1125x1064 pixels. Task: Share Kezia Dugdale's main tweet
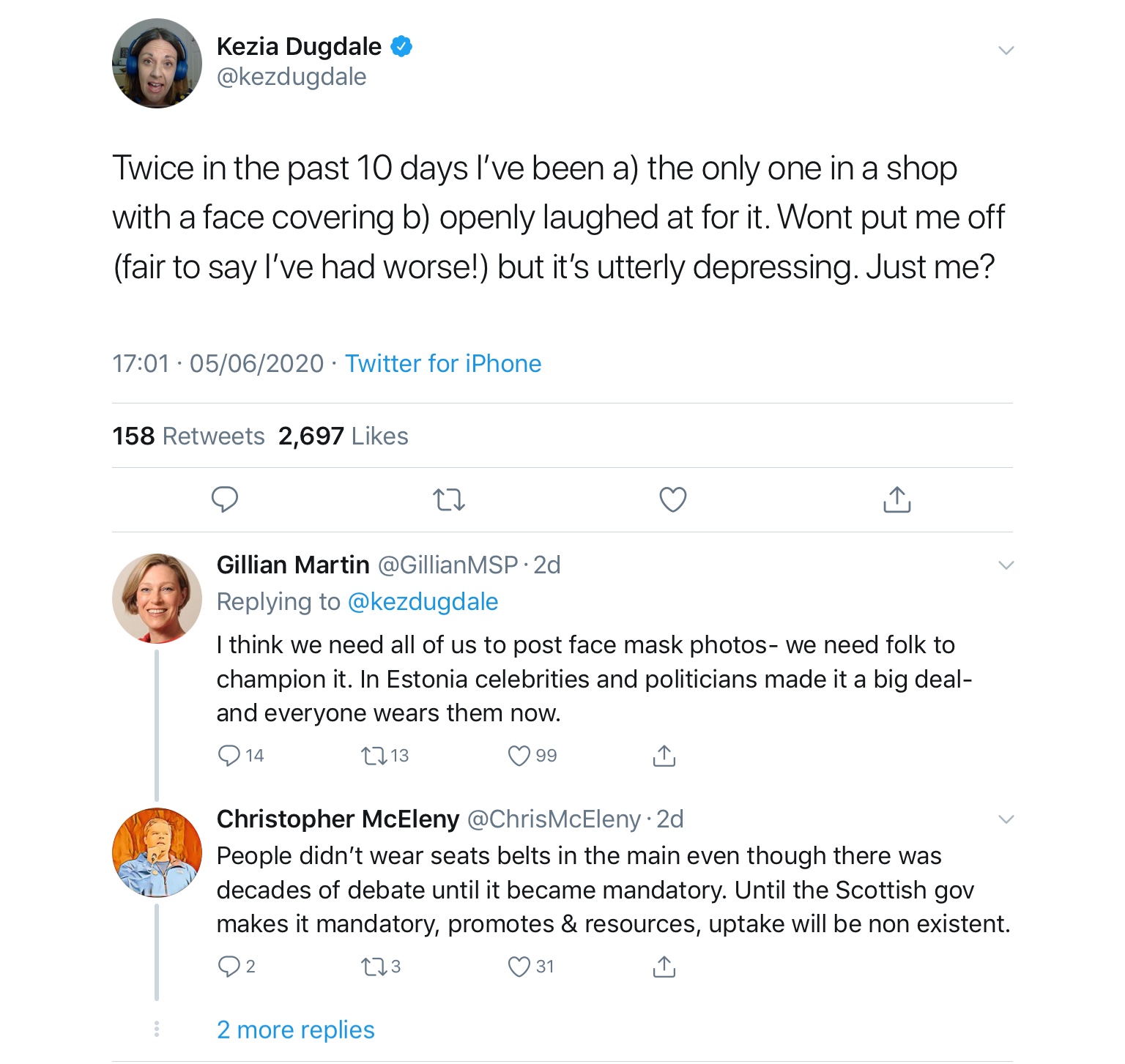click(x=896, y=499)
